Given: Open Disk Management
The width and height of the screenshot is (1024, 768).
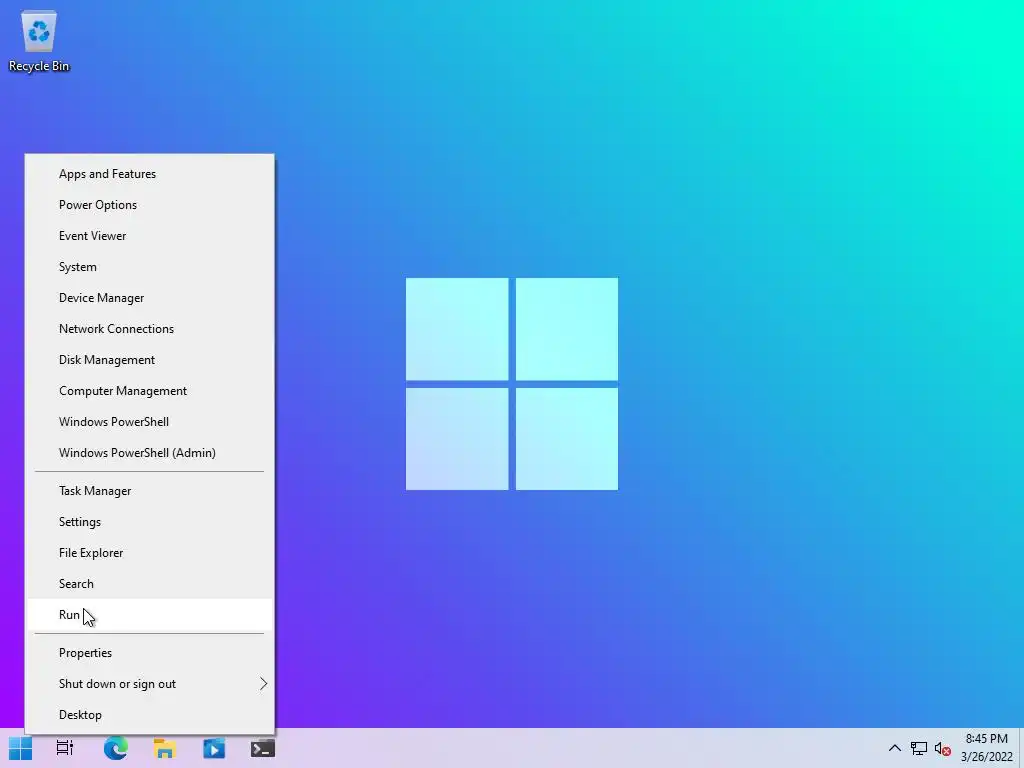Looking at the screenshot, I should 150,360.
